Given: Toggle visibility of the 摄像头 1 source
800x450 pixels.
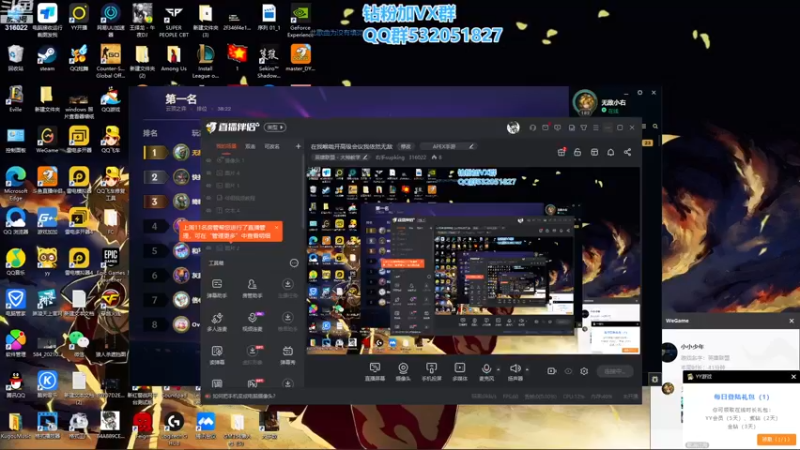Looking at the screenshot, I should pos(209,160).
